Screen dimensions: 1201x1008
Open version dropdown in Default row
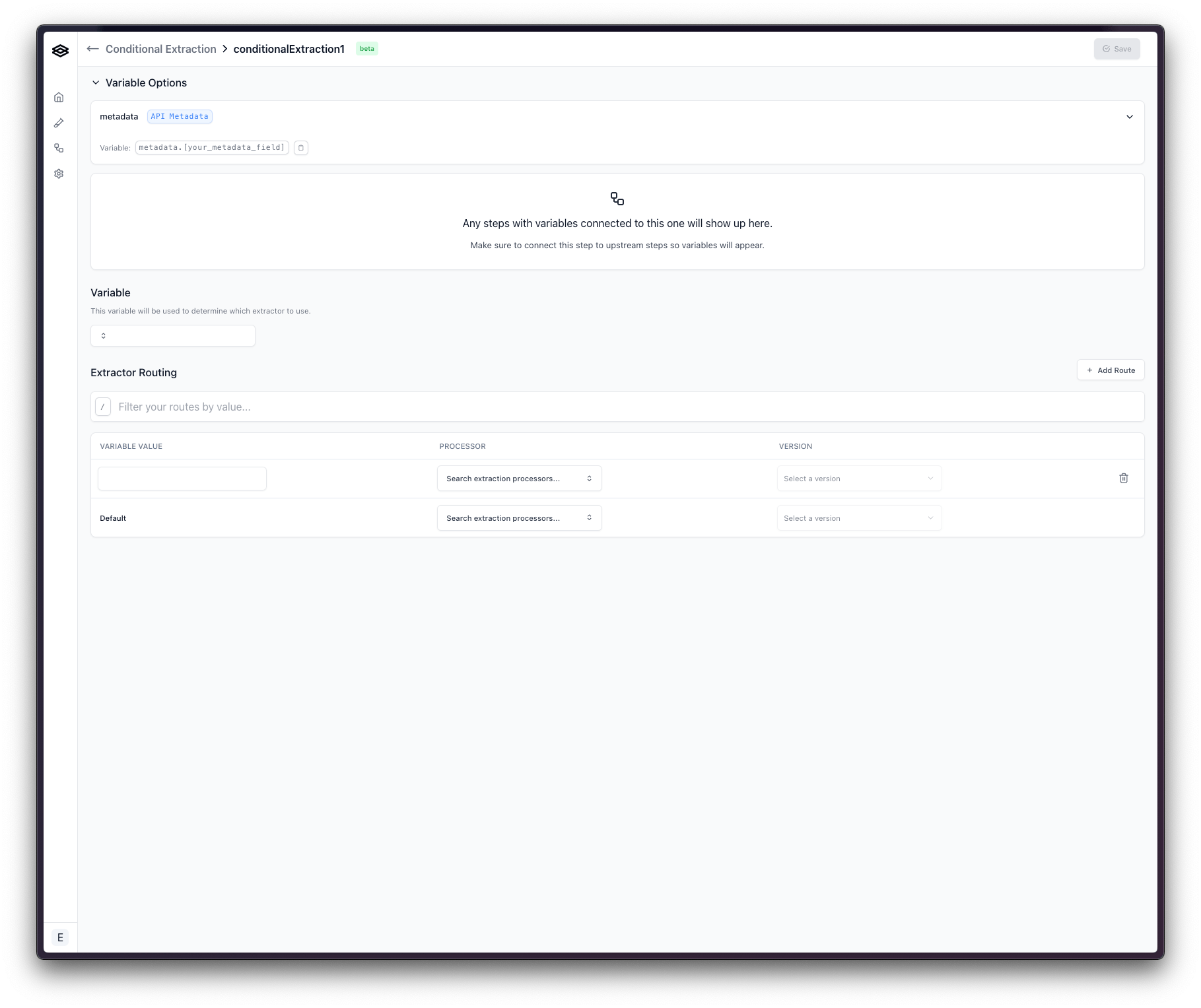point(859,518)
